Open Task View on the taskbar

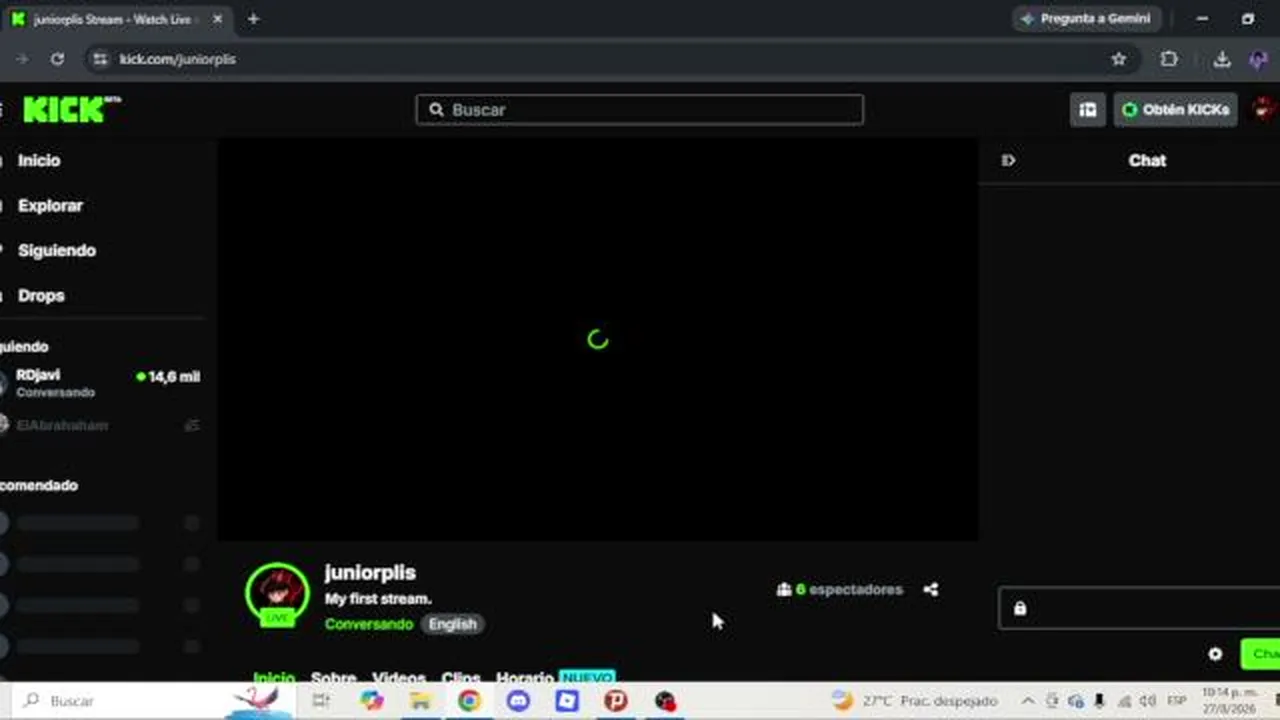tap(321, 701)
